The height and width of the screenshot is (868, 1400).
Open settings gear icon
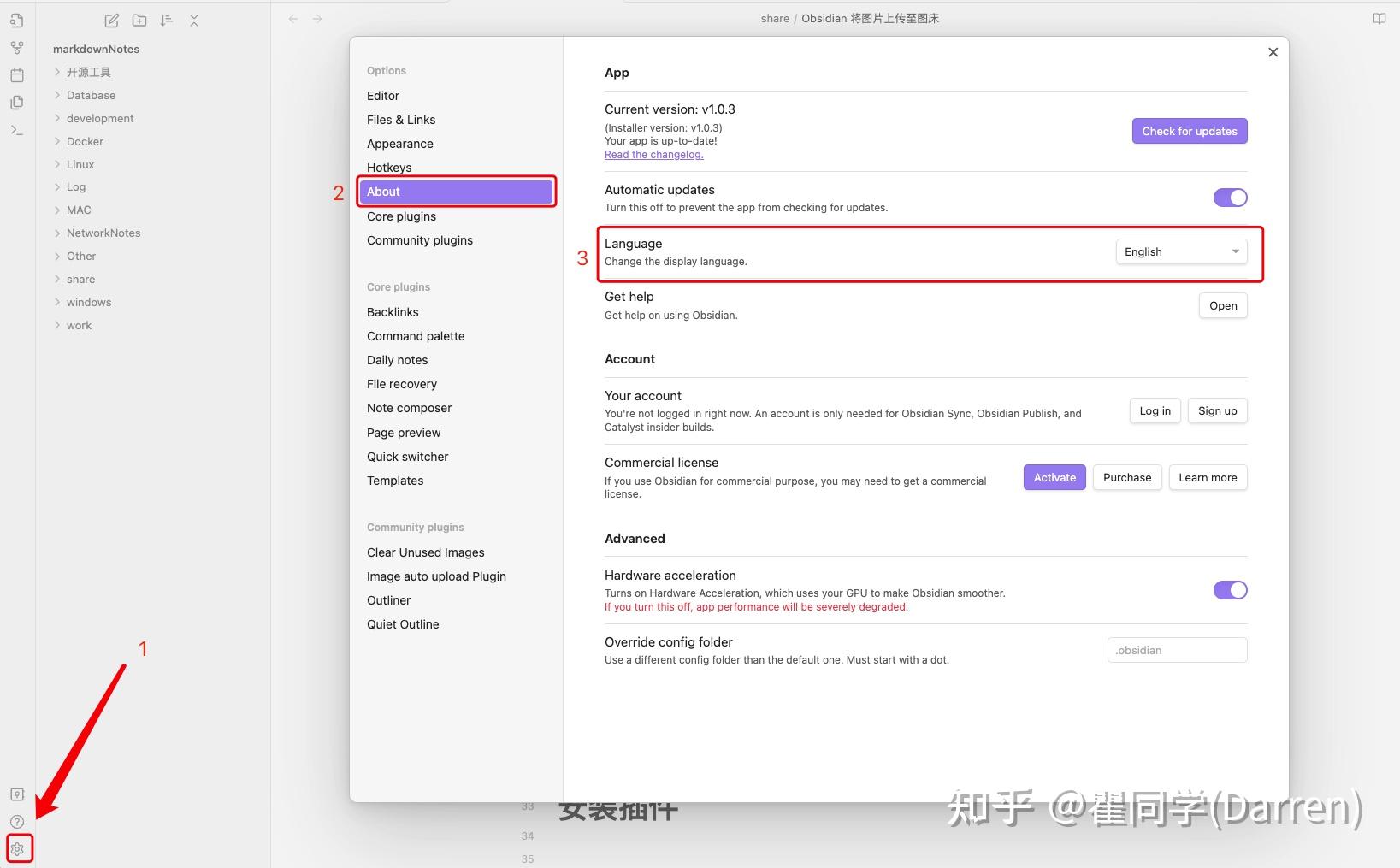click(x=18, y=849)
